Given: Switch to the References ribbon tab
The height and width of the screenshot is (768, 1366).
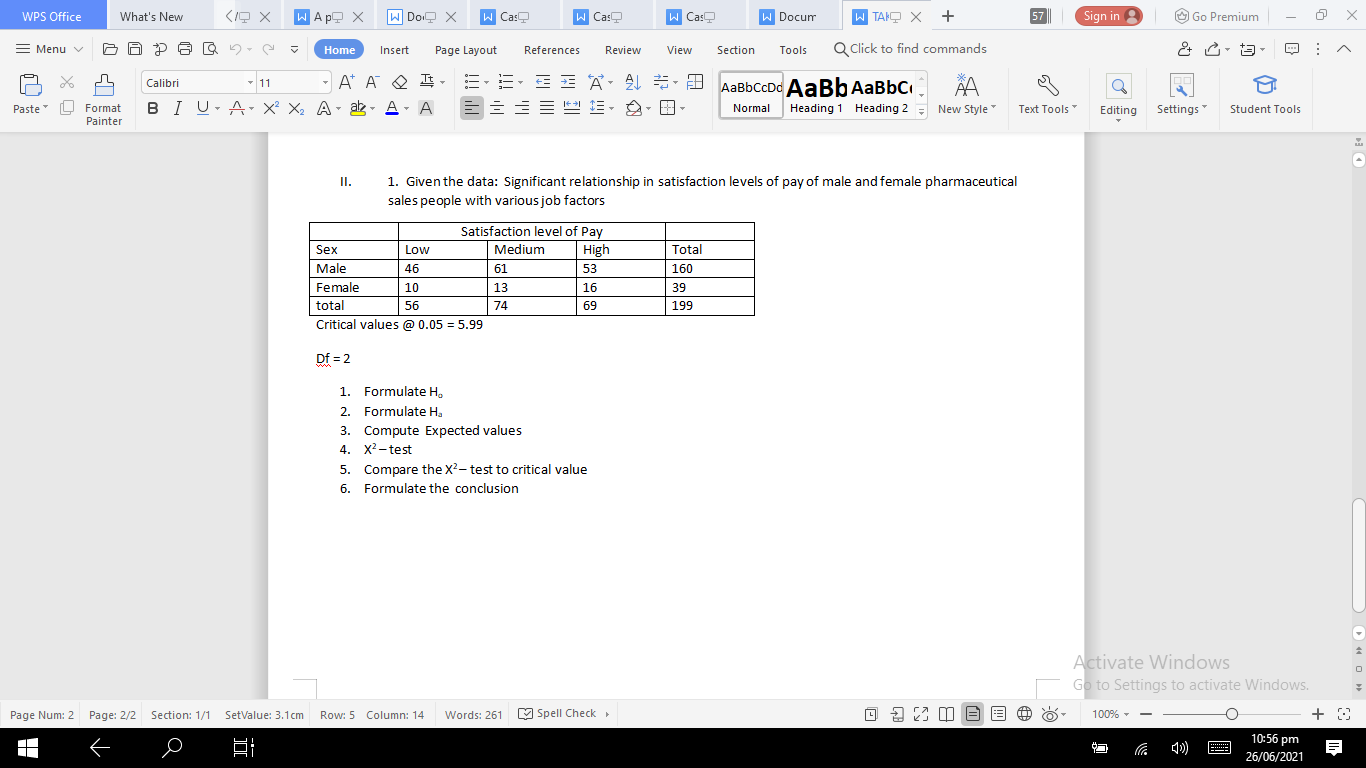Looking at the screenshot, I should pos(551,49).
